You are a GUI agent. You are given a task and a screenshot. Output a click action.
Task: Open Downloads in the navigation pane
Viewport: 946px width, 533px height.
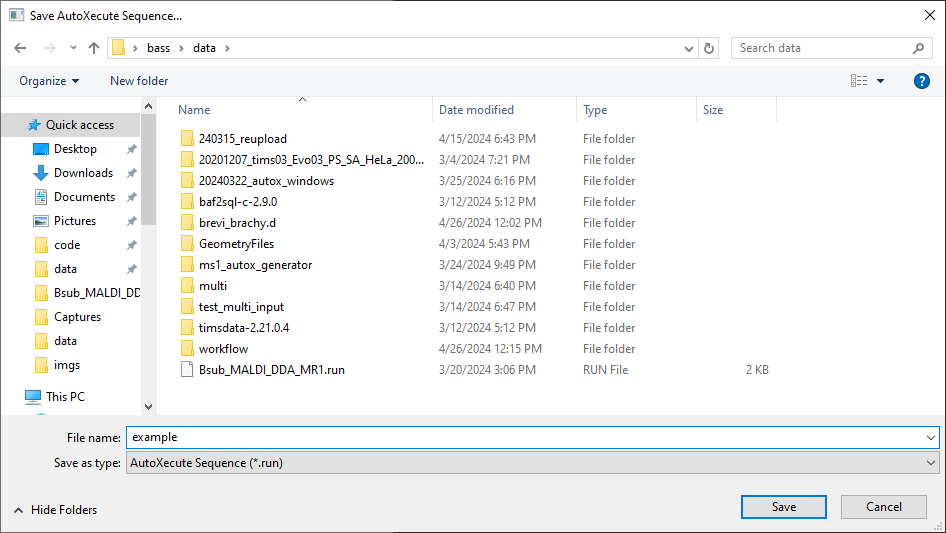[x=83, y=173]
